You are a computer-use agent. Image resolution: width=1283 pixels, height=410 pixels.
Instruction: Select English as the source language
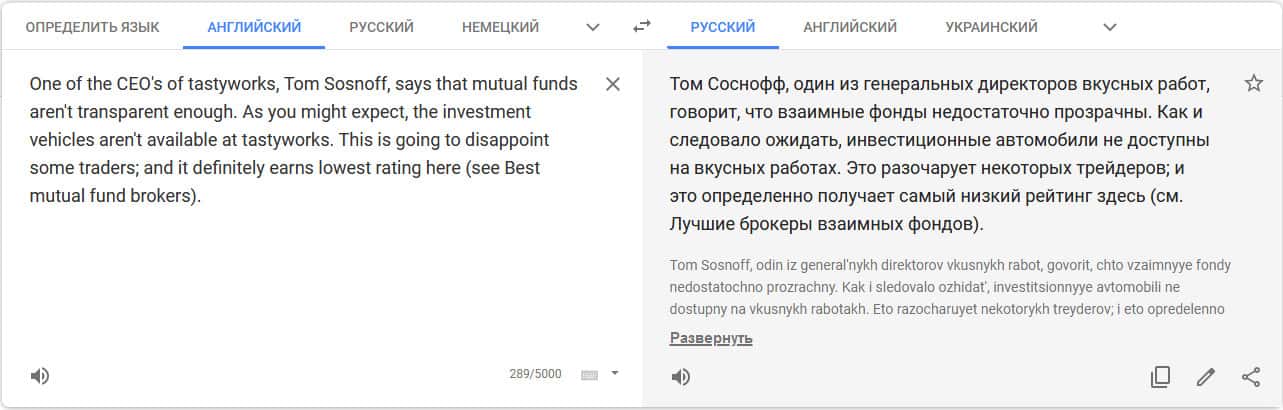254,27
